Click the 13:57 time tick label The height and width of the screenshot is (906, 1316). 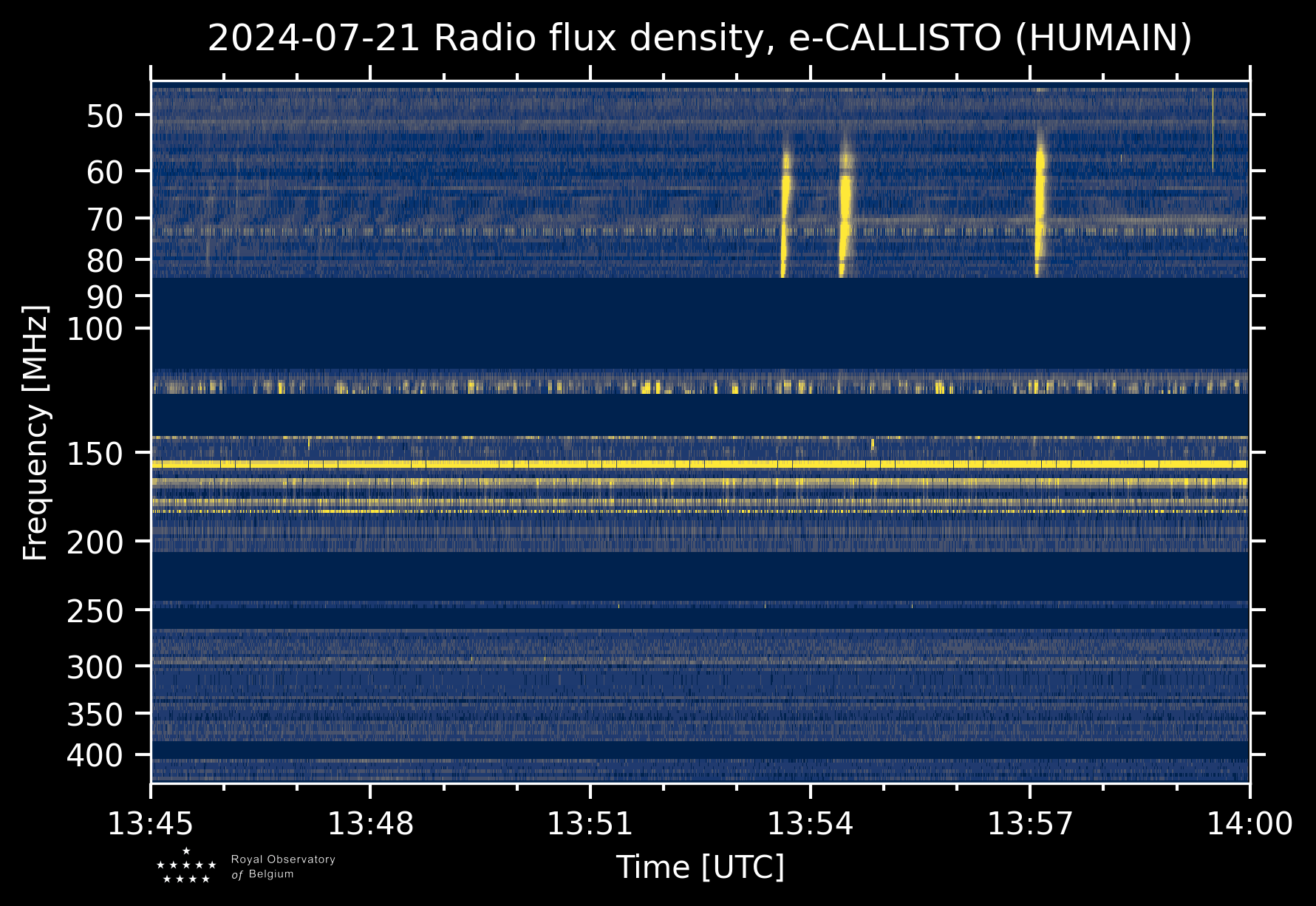[x=1029, y=823]
